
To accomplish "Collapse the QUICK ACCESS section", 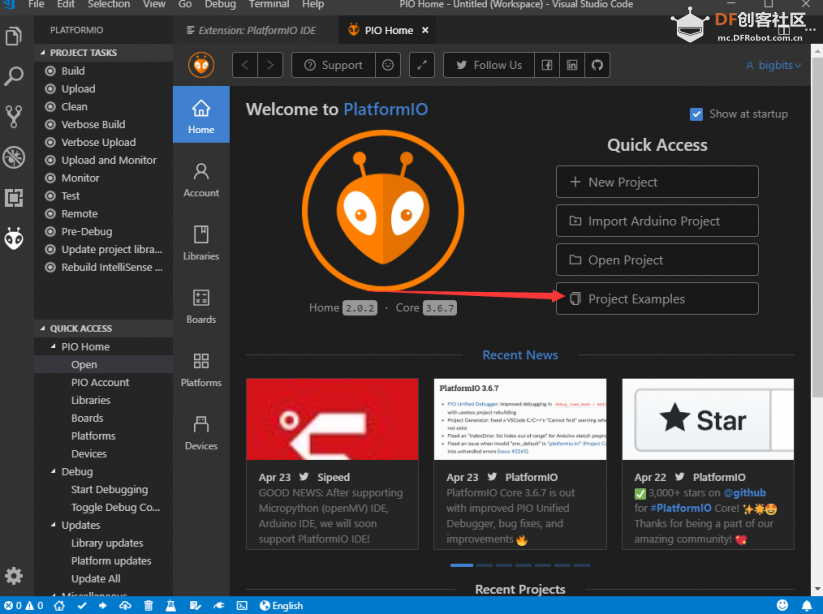I will (43, 329).
